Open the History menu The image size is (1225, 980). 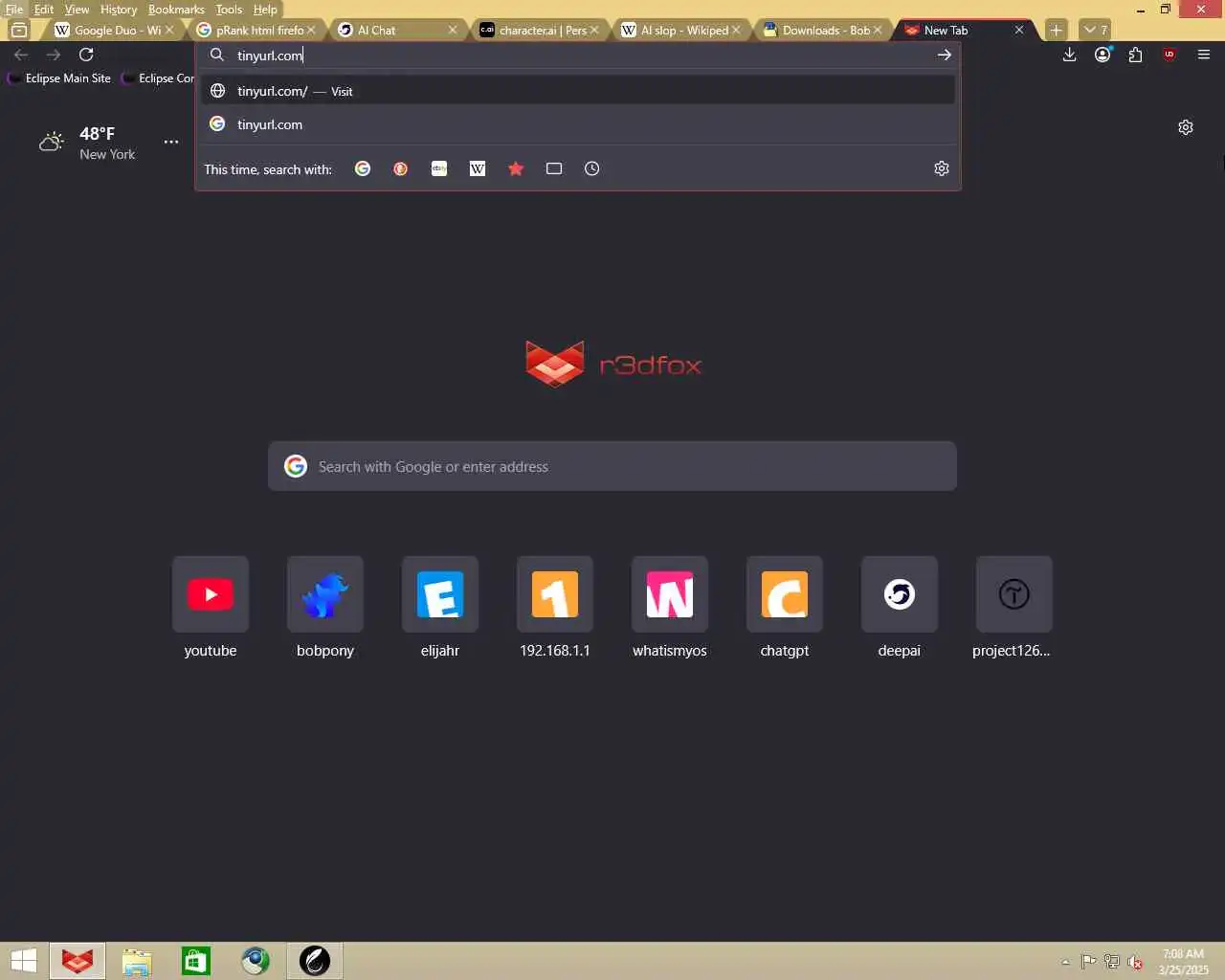point(119,9)
